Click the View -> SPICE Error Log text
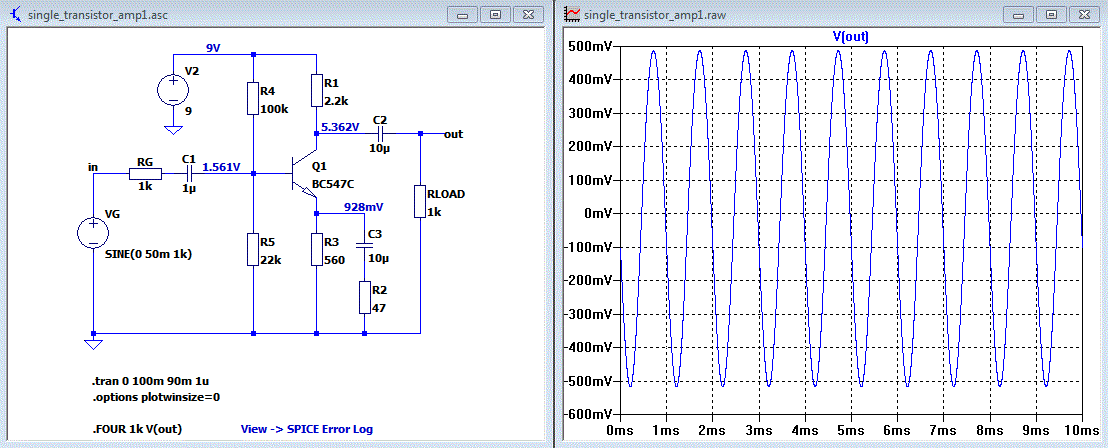The width and height of the screenshot is (1108, 448). click(x=307, y=429)
